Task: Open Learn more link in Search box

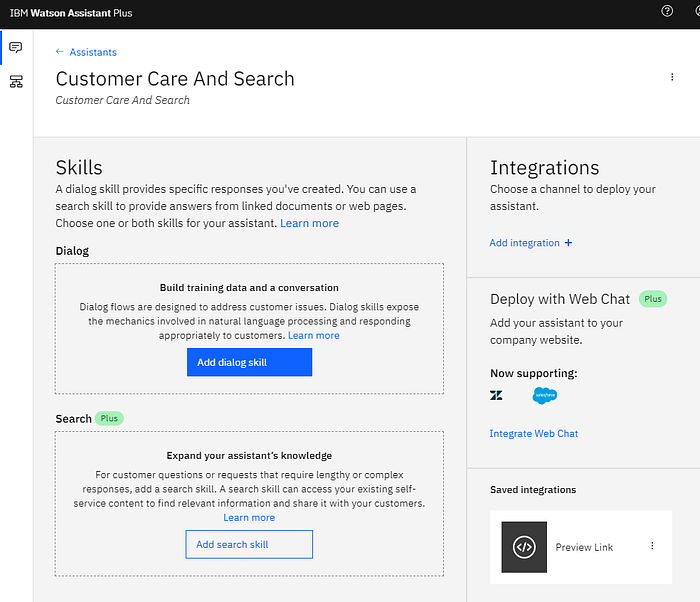Action: (249, 518)
